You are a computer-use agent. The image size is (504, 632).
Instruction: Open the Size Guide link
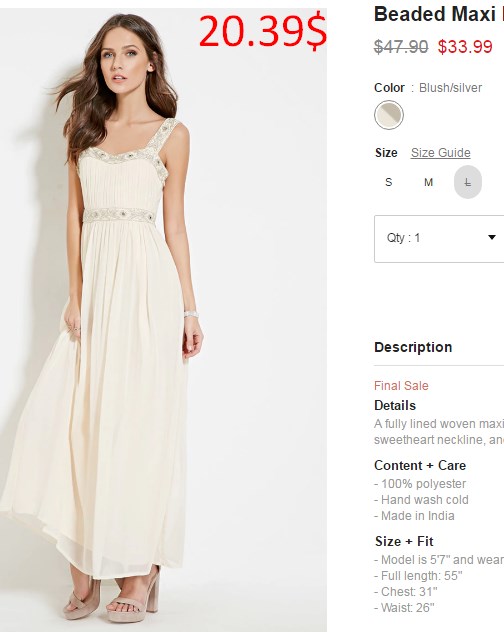440,153
